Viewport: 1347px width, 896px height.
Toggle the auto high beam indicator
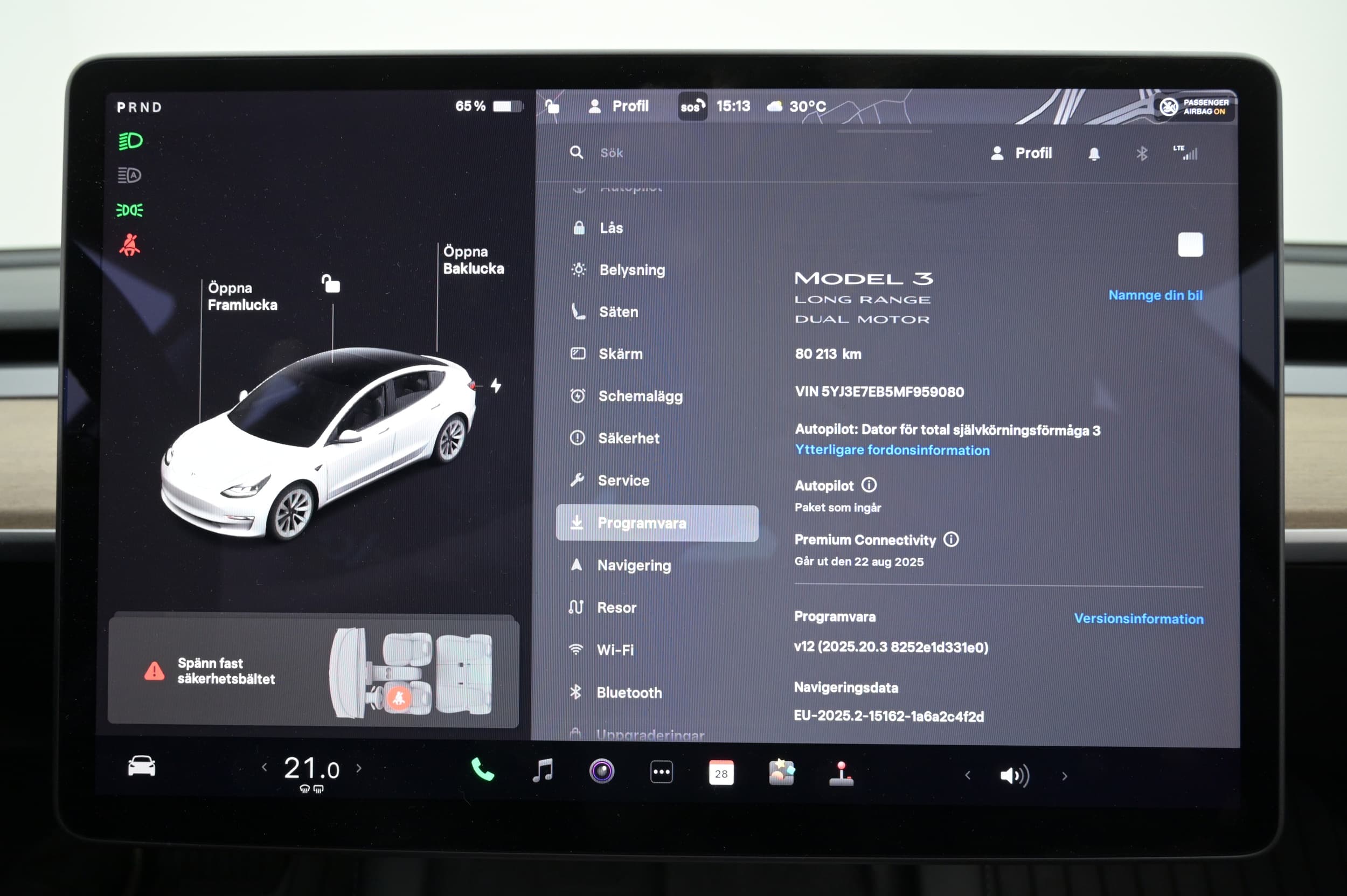point(129,176)
